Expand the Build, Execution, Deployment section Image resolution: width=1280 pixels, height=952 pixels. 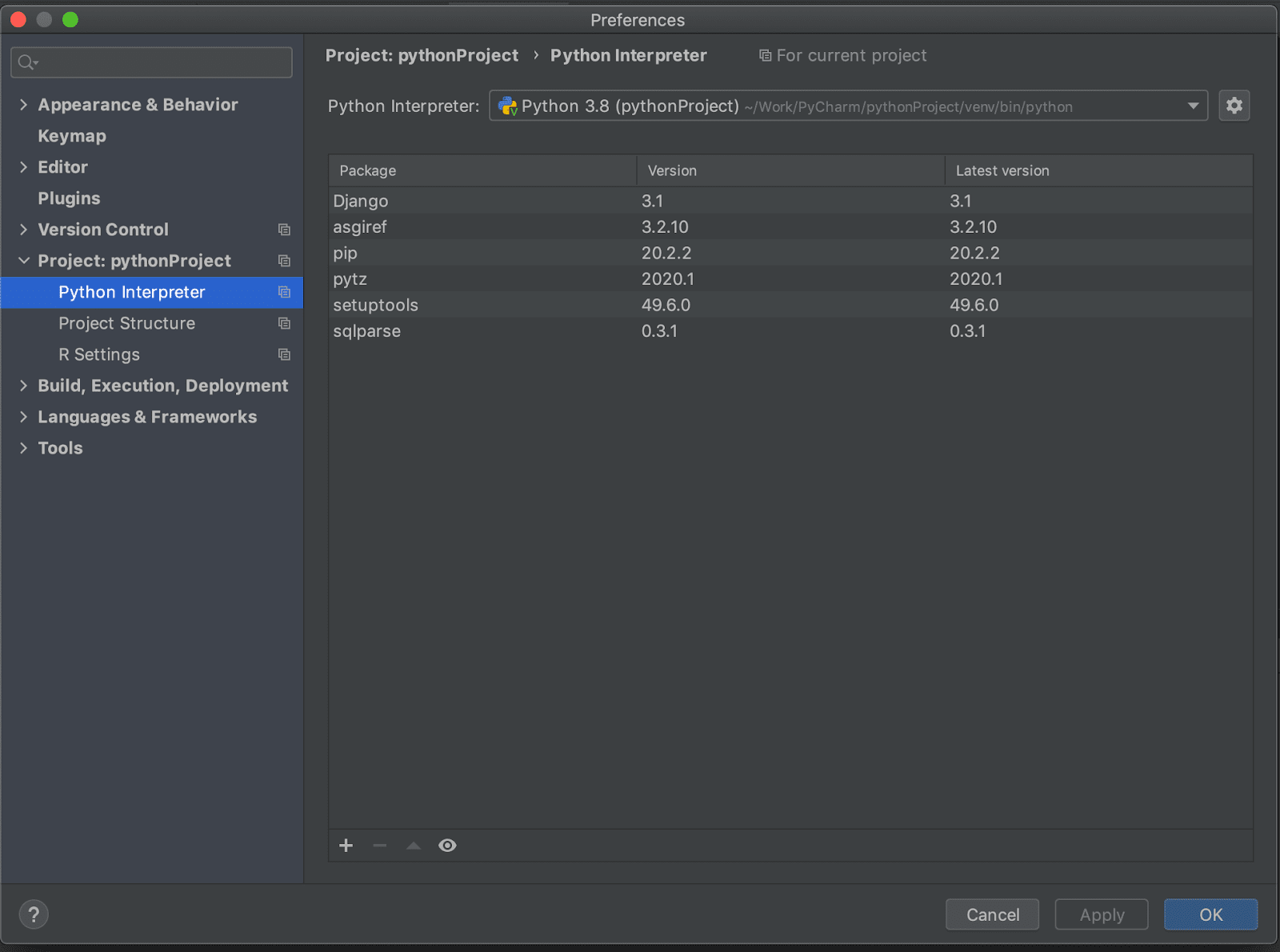[x=23, y=386]
